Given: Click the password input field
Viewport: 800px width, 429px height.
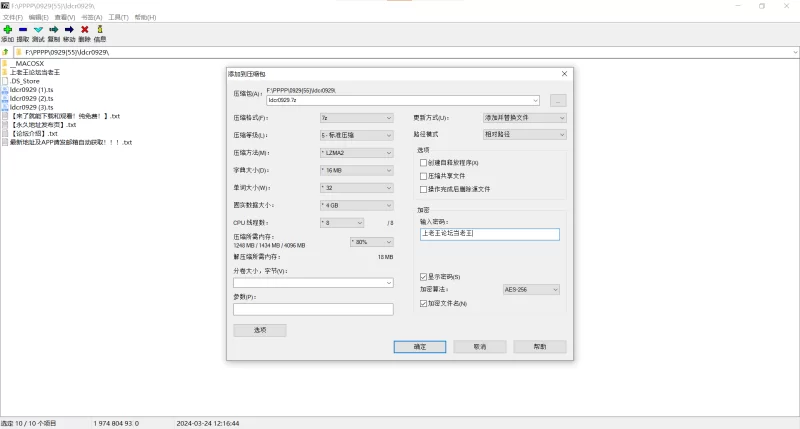Looking at the screenshot, I should pyautogui.click(x=490, y=234).
